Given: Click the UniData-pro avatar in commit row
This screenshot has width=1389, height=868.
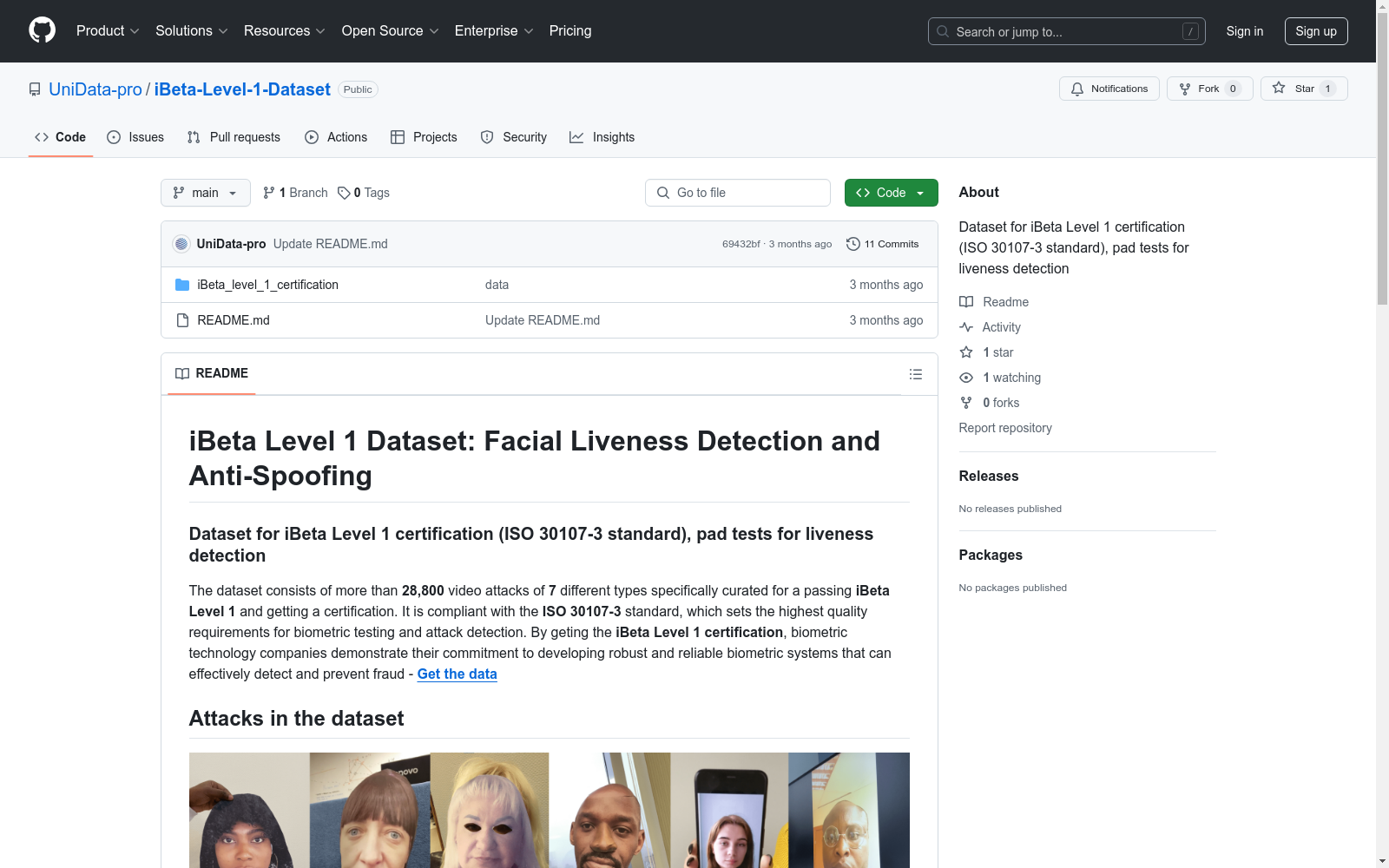Looking at the screenshot, I should (x=181, y=244).
